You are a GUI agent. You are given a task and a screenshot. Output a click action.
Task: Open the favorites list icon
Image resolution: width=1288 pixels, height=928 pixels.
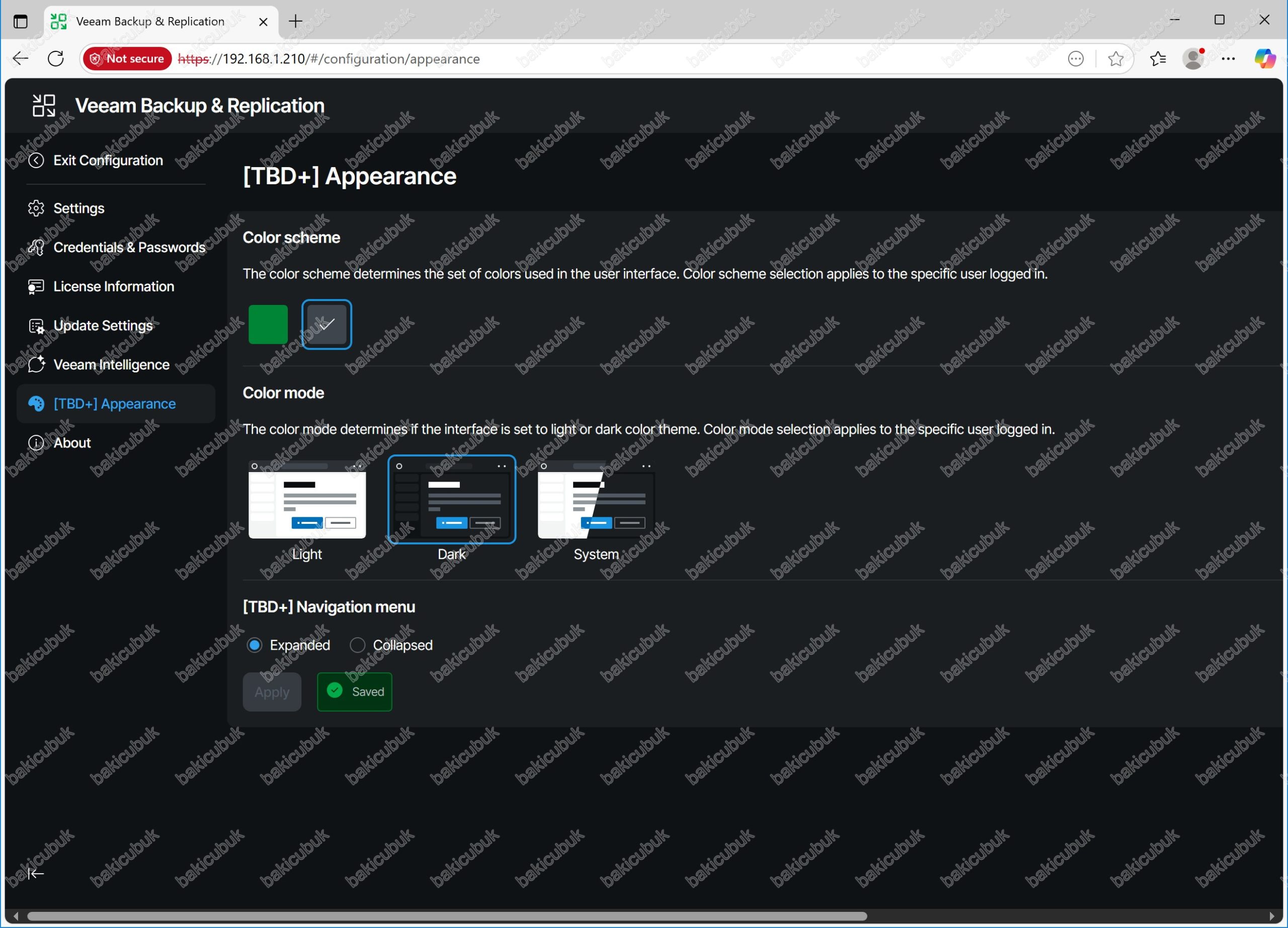pyautogui.click(x=1158, y=58)
